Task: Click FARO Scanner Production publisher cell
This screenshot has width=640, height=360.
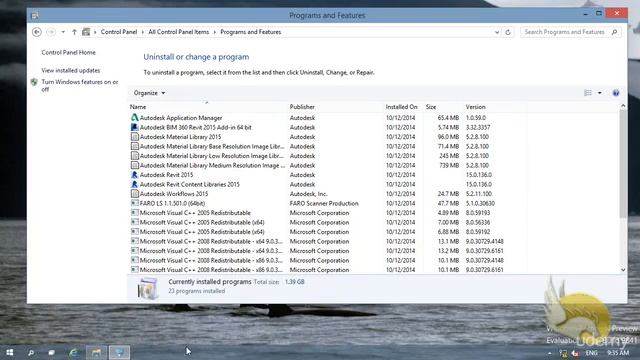Action: [x=324, y=203]
